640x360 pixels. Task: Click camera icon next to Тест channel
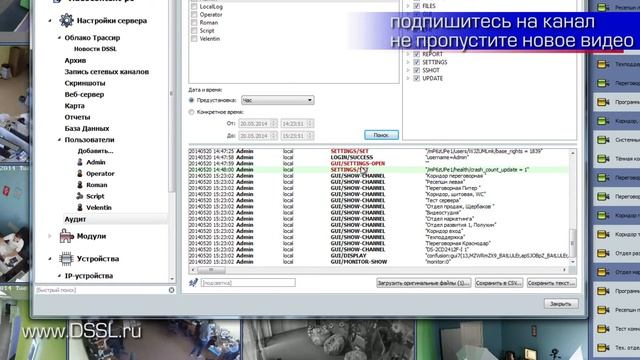coord(603,329)
